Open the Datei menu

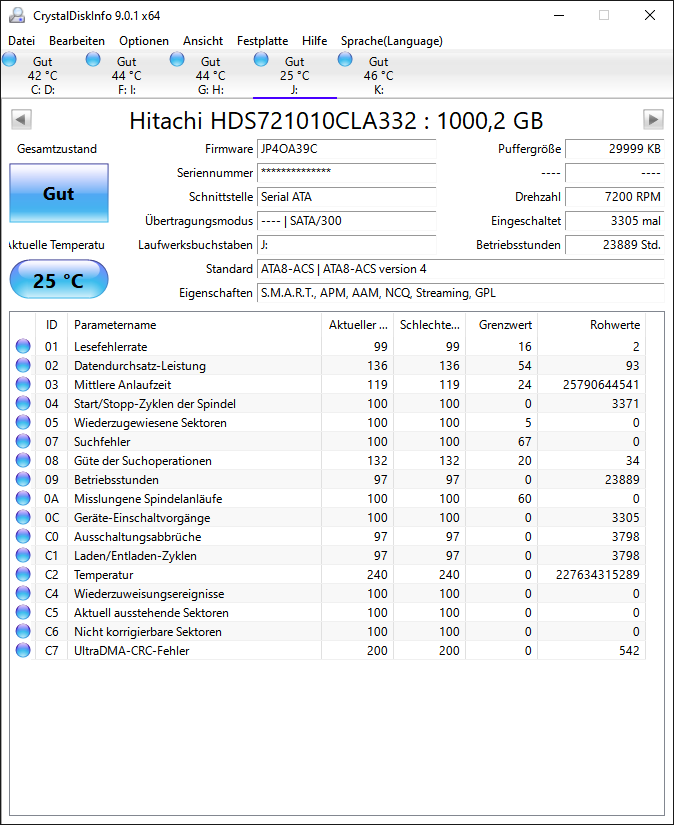click(22, 41)
